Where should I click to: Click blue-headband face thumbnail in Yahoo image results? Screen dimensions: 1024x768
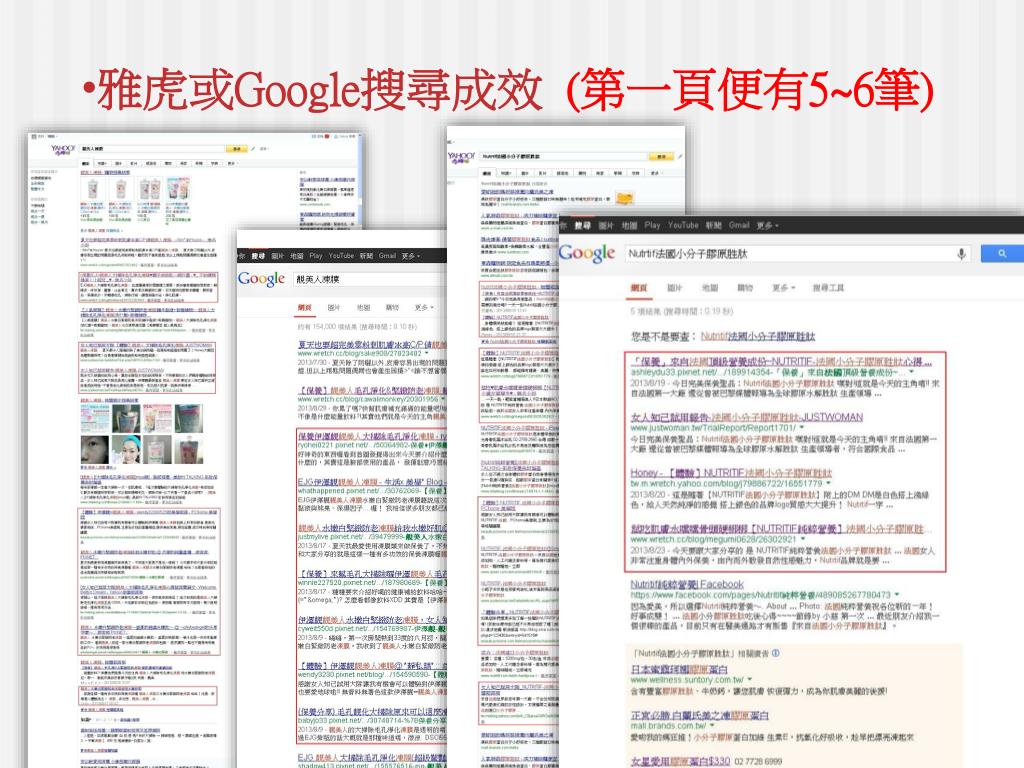tap(126, 451)
